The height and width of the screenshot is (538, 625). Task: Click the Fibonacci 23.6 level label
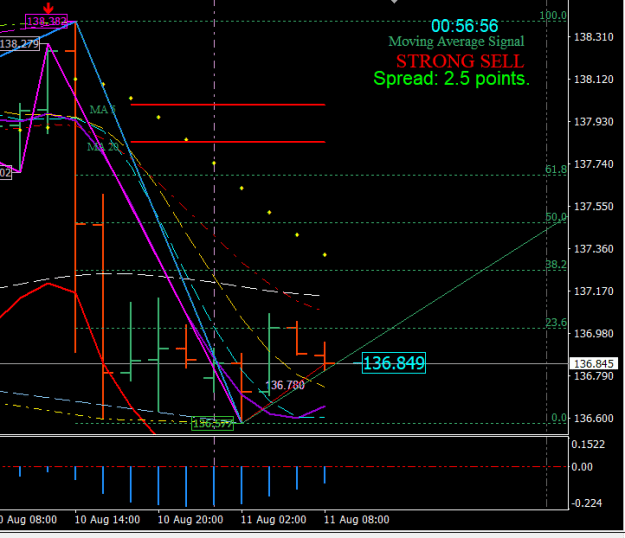coord(556,322)
